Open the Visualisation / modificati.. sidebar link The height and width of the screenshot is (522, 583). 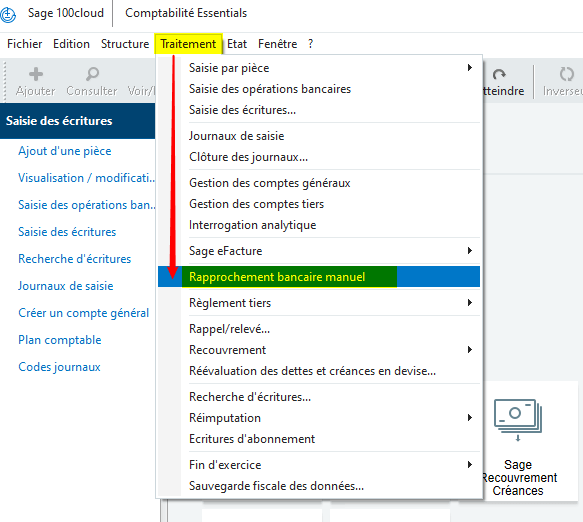pos(86,178)
